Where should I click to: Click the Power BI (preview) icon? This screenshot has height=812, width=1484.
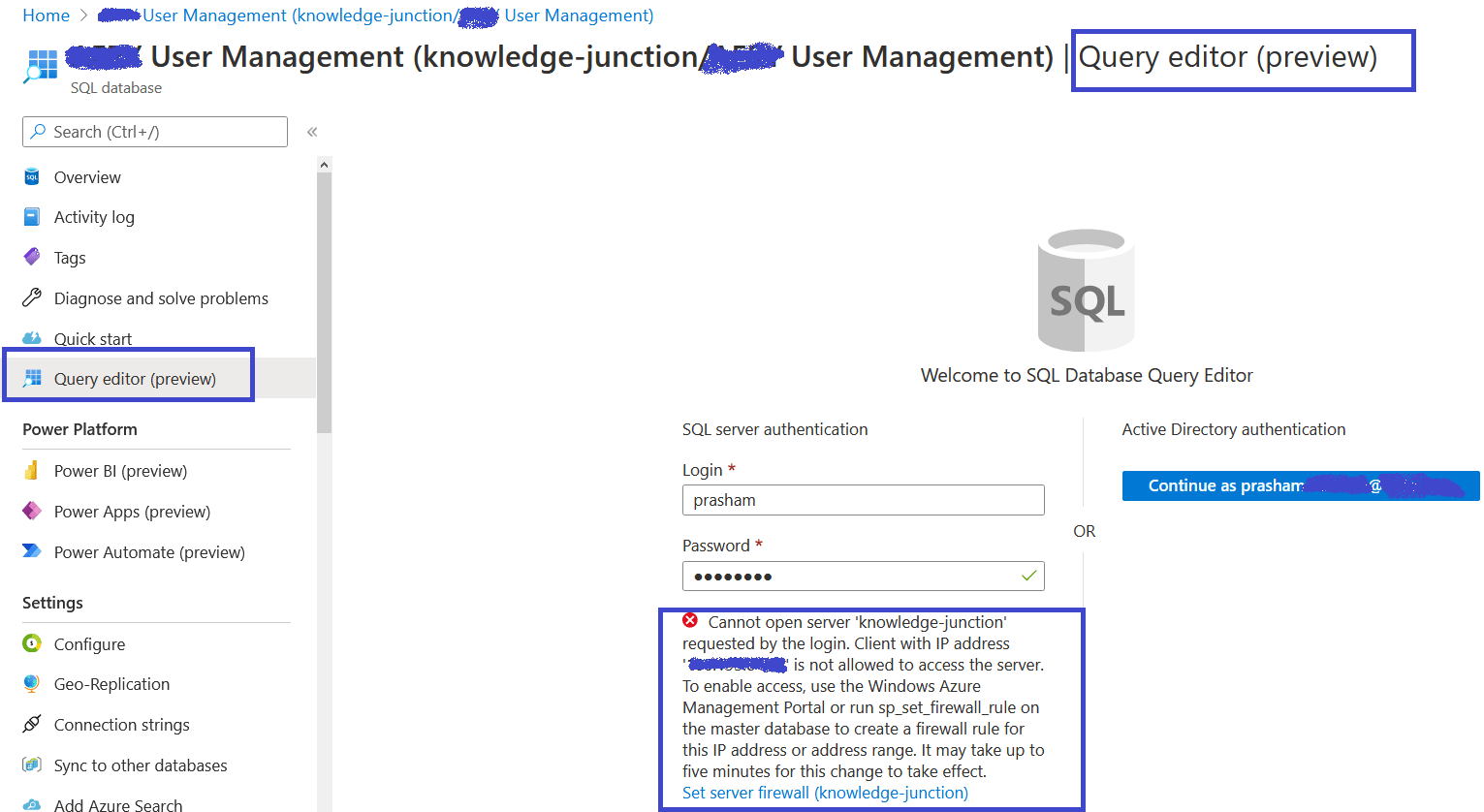[32, 470]
